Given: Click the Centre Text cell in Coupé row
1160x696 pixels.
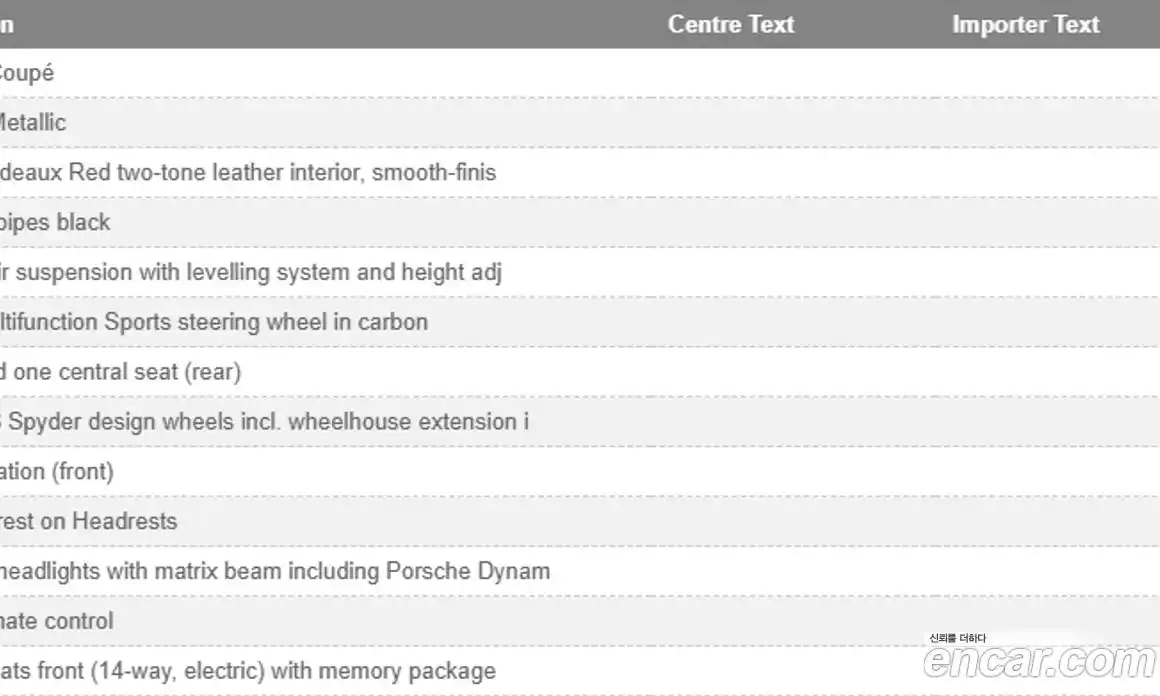Looking at the screenshot, I should click(730, 73).
